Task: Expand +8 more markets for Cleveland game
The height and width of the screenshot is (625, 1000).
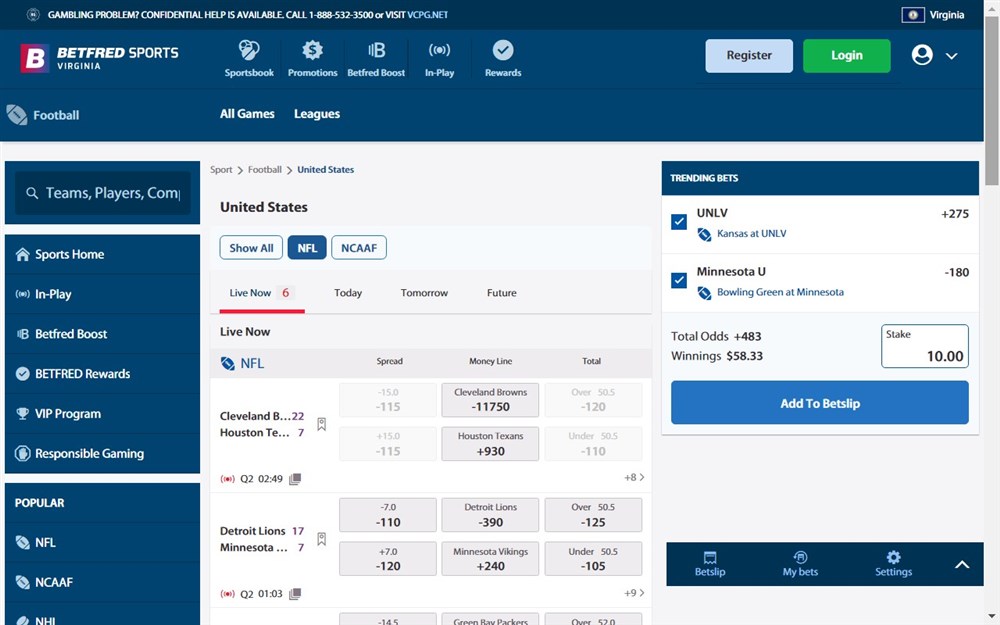Action: pyautogui.click(x=634, y=477)
